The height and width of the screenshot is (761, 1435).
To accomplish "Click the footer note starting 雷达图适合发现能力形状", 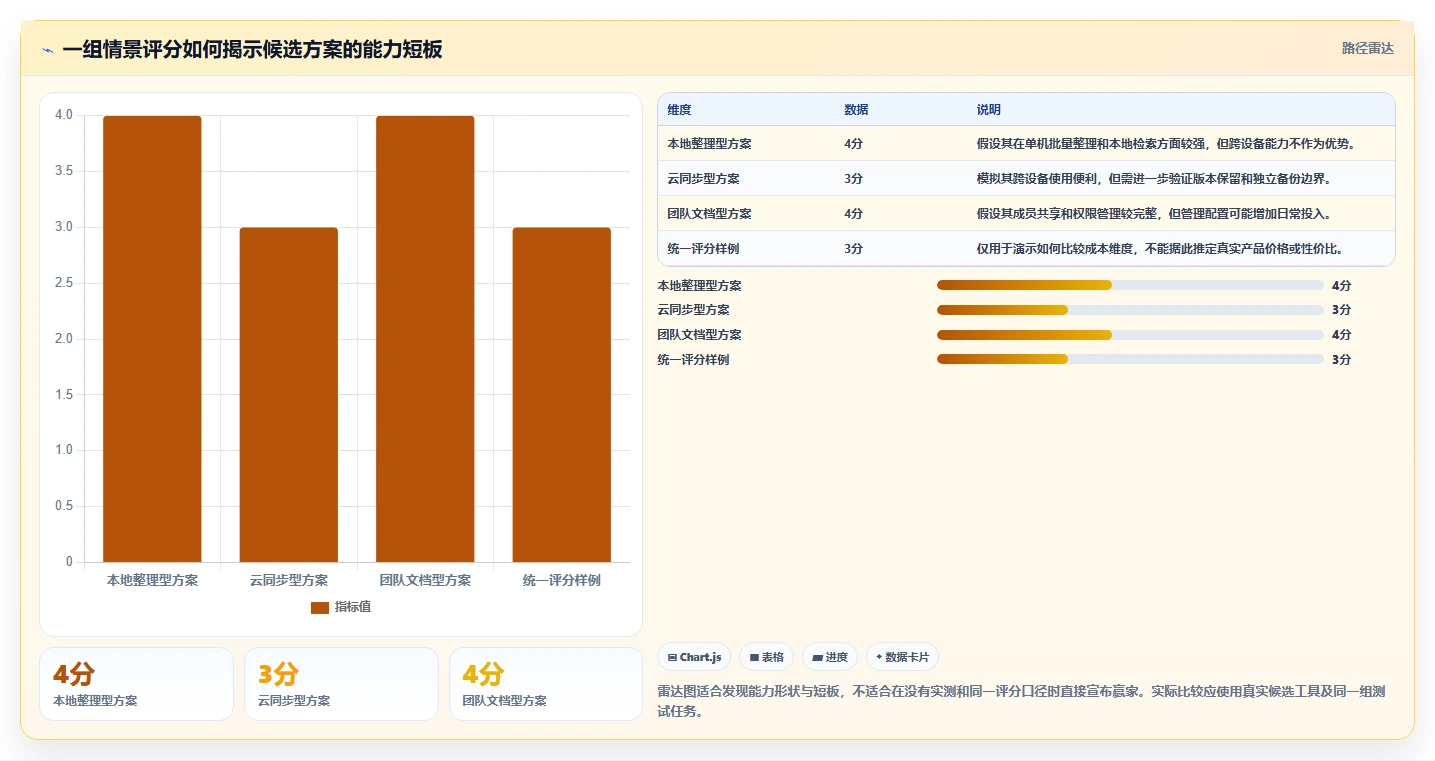I will pos(1022,701).
